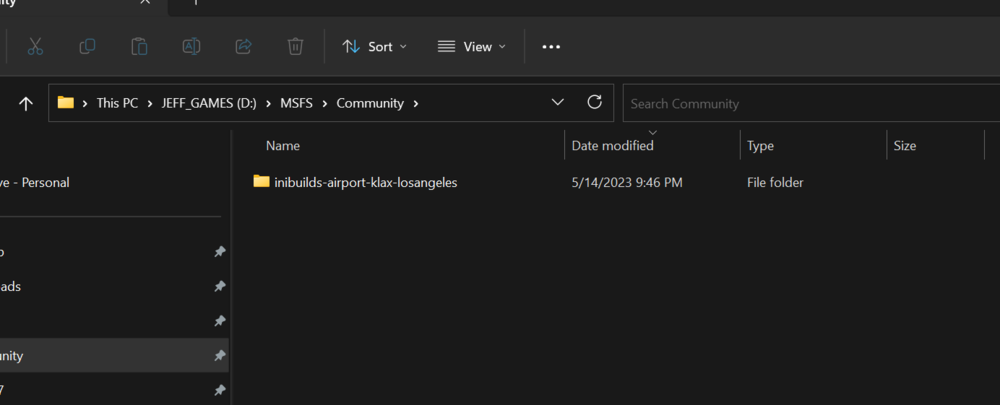Click This PC in the address bar

pos(116,103)
